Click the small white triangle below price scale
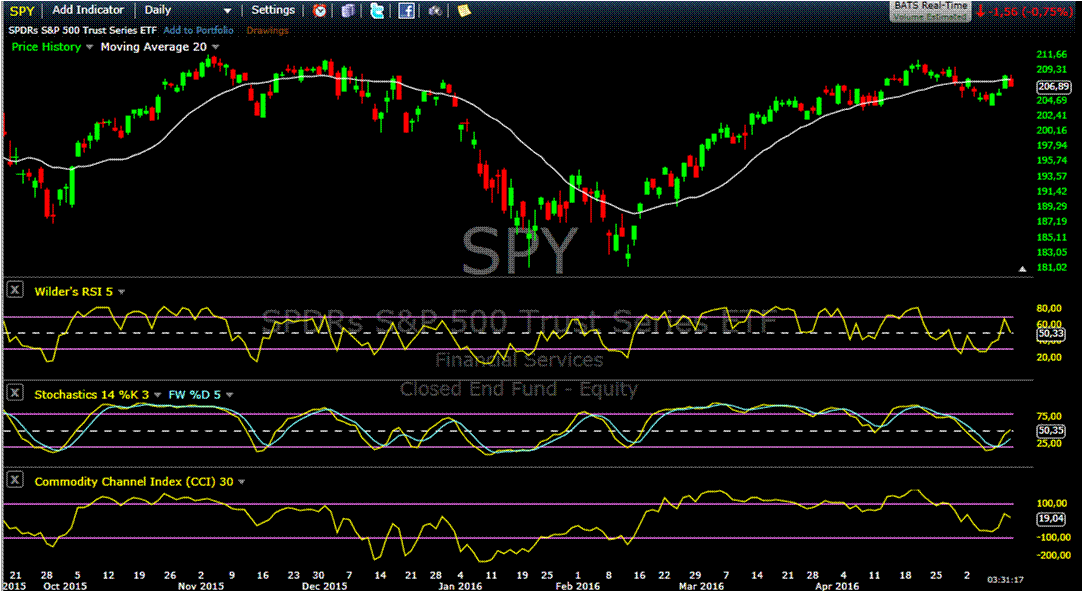 tap(1023, 268)
